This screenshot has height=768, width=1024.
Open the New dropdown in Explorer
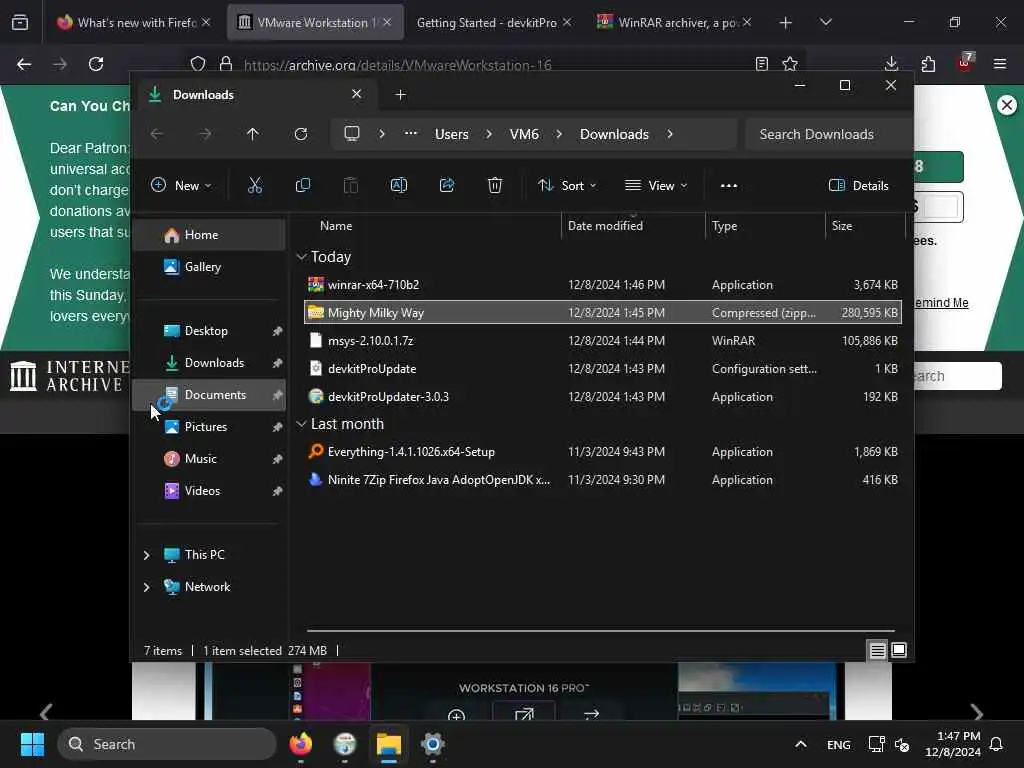(181, 185)
